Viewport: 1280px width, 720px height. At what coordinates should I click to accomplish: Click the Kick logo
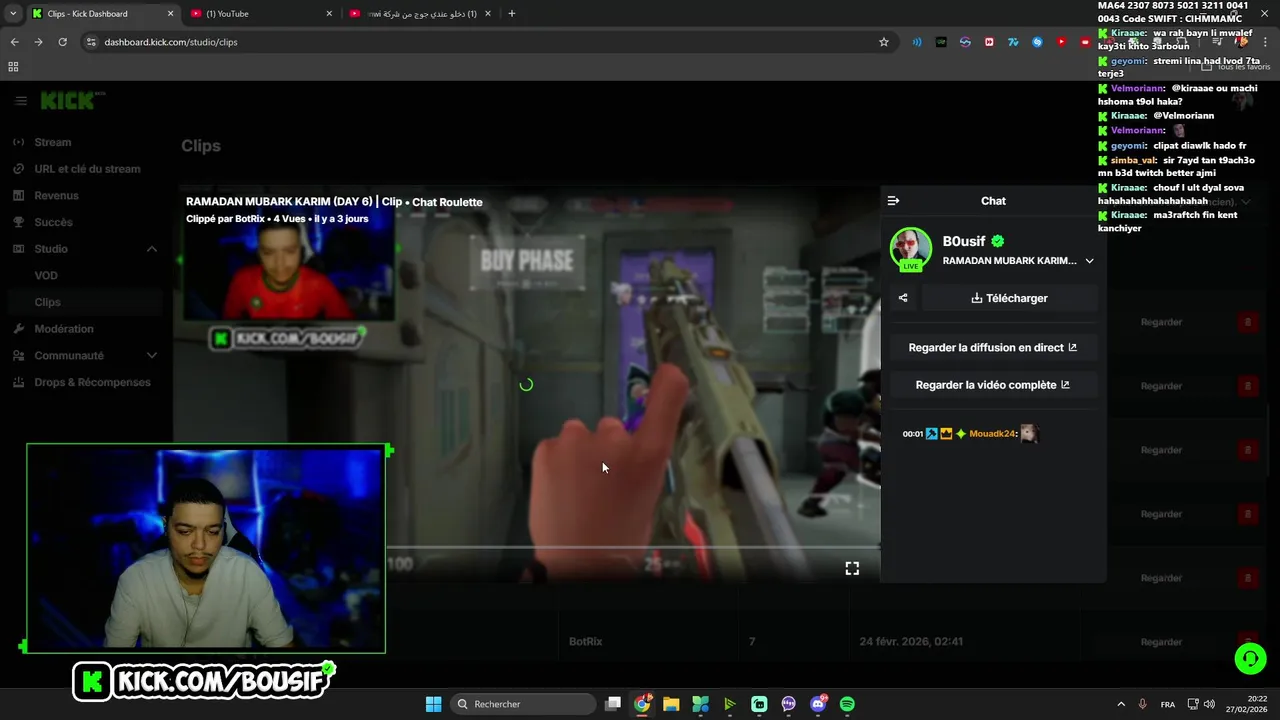tap(67, 101)
